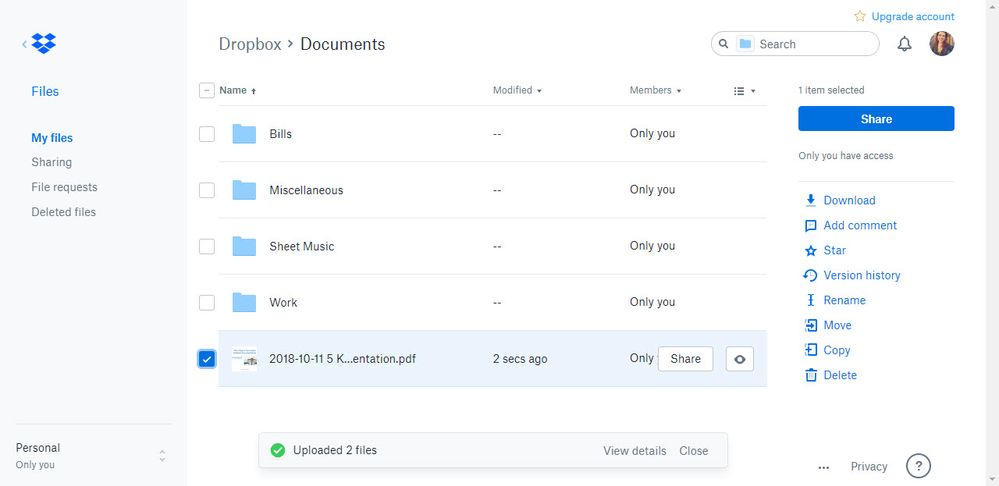Expand the Members column dropdown
Viewport: 999px width, 486px height.
pos(655,90)
